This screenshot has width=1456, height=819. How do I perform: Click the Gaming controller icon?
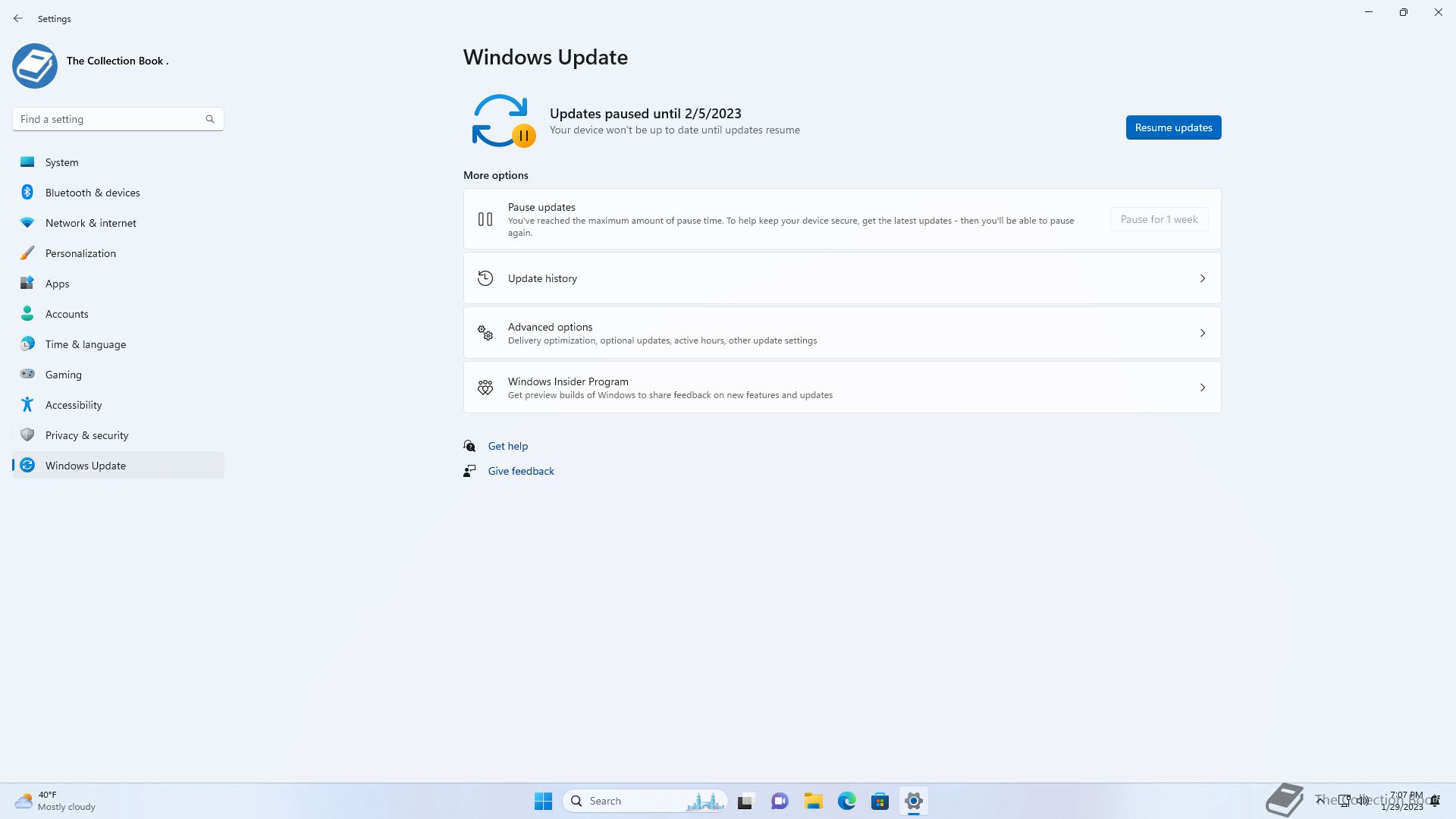click(x=27, y=373)
